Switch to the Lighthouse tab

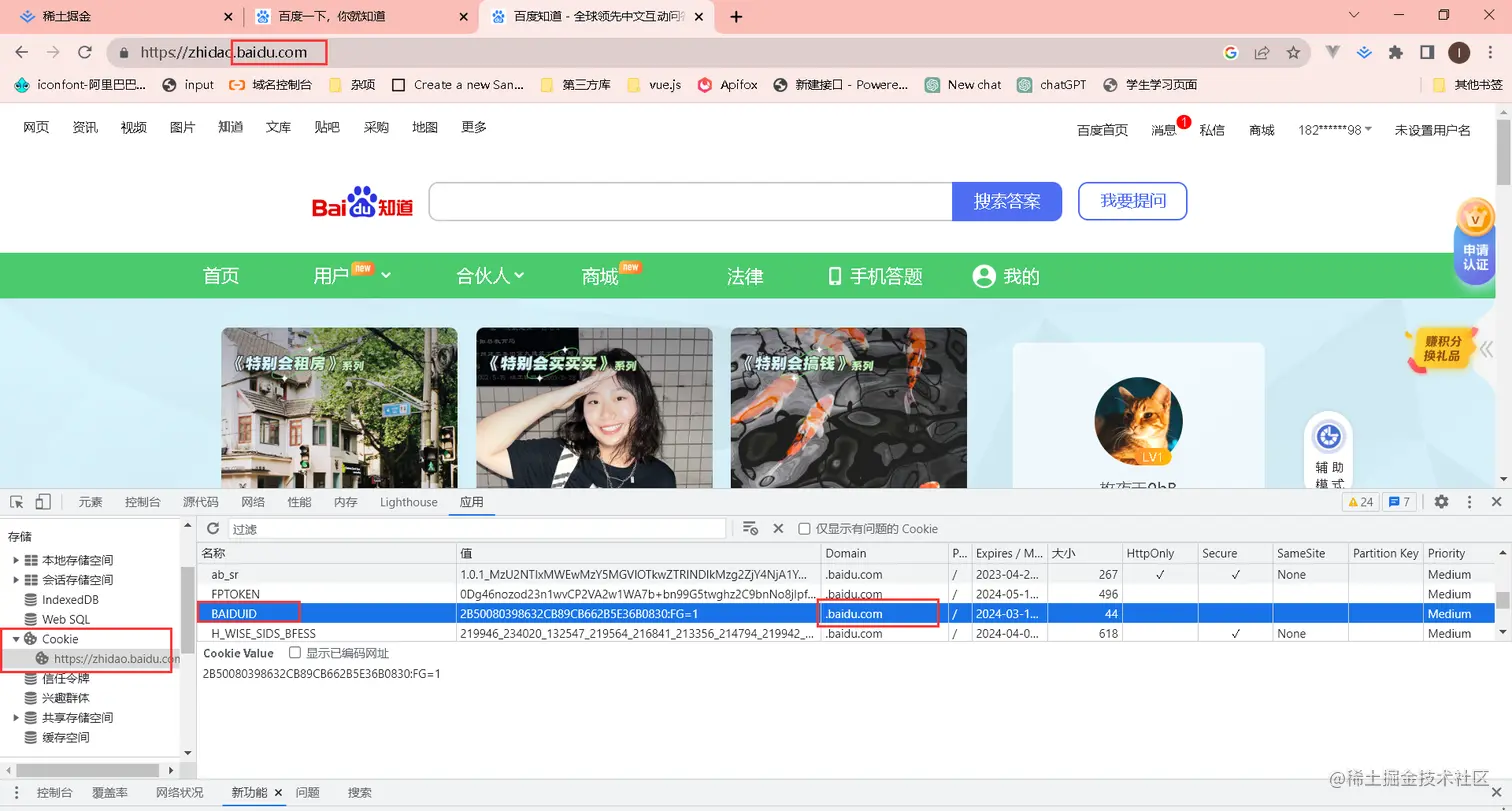click(x=408, y=502)
